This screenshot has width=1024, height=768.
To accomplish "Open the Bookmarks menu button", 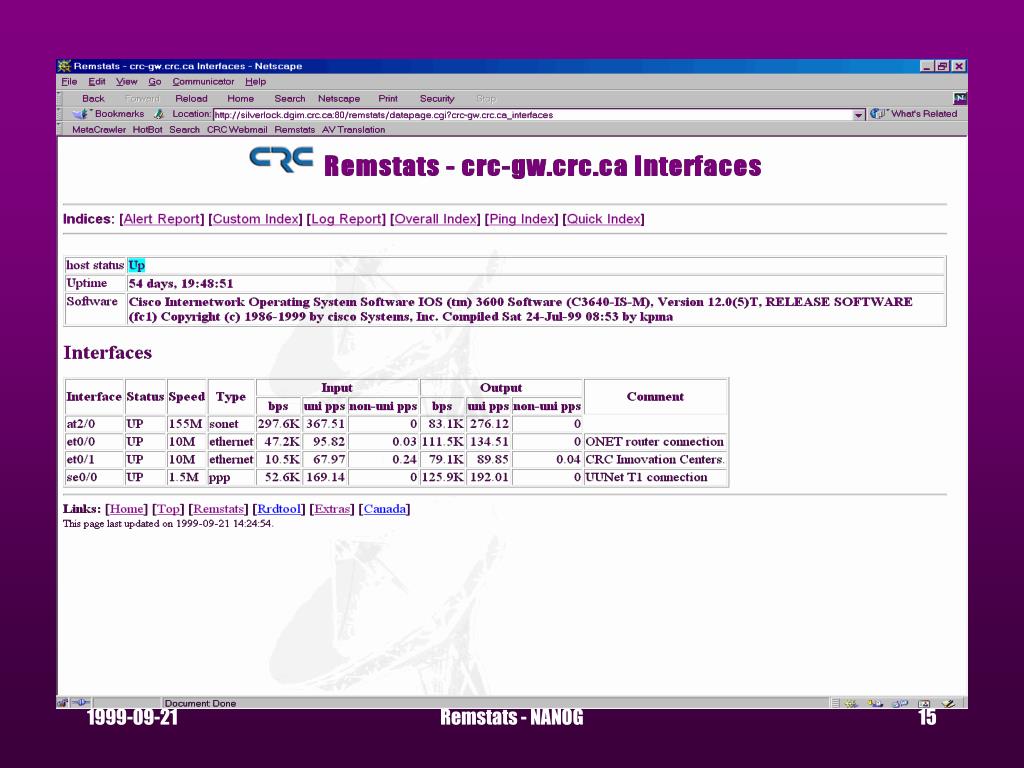I will coord(108,114).
